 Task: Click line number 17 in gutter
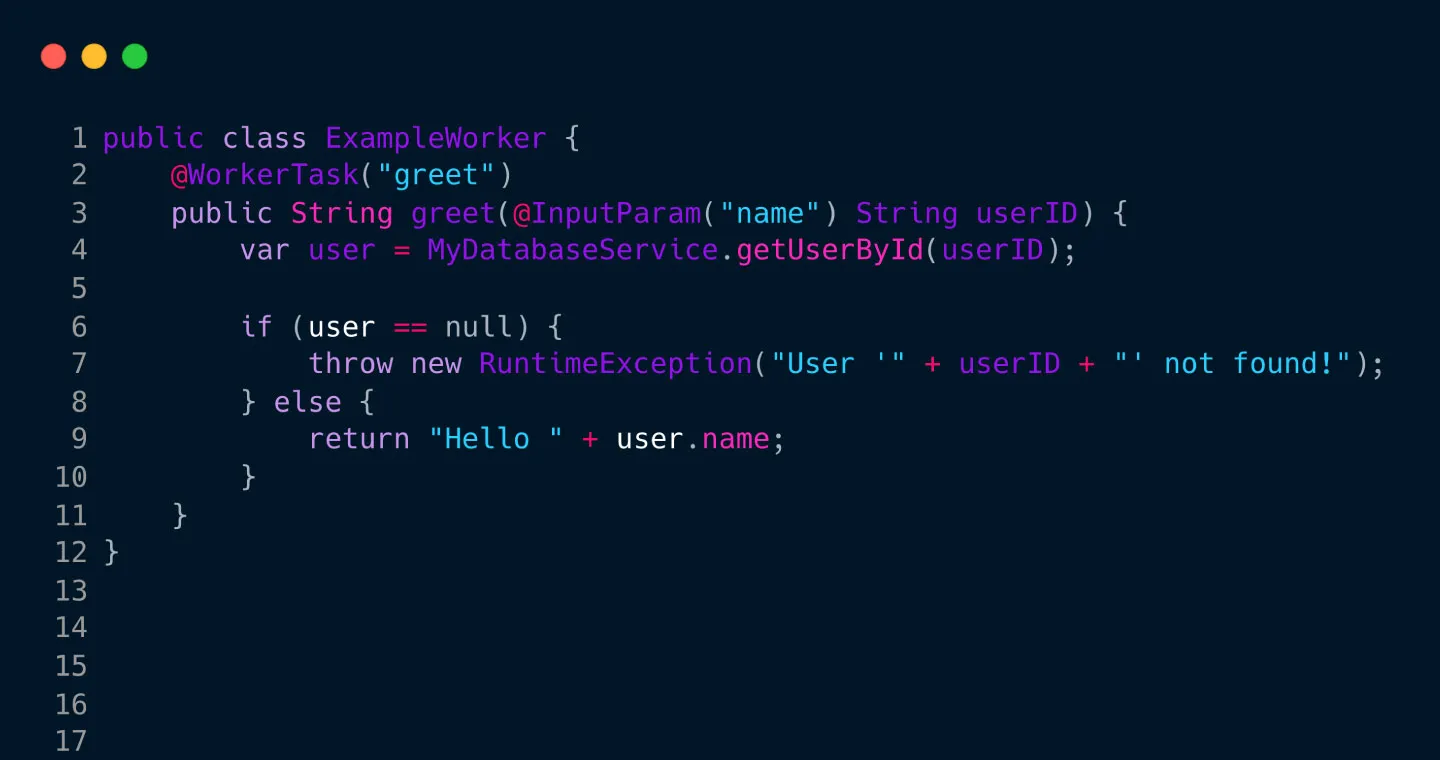(71, 741)
